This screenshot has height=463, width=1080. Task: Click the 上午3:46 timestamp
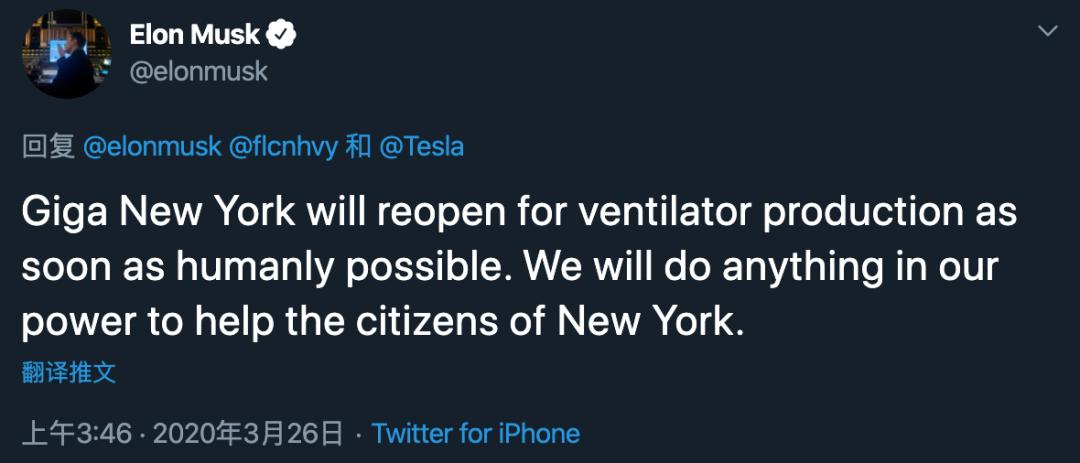[76, 433]
